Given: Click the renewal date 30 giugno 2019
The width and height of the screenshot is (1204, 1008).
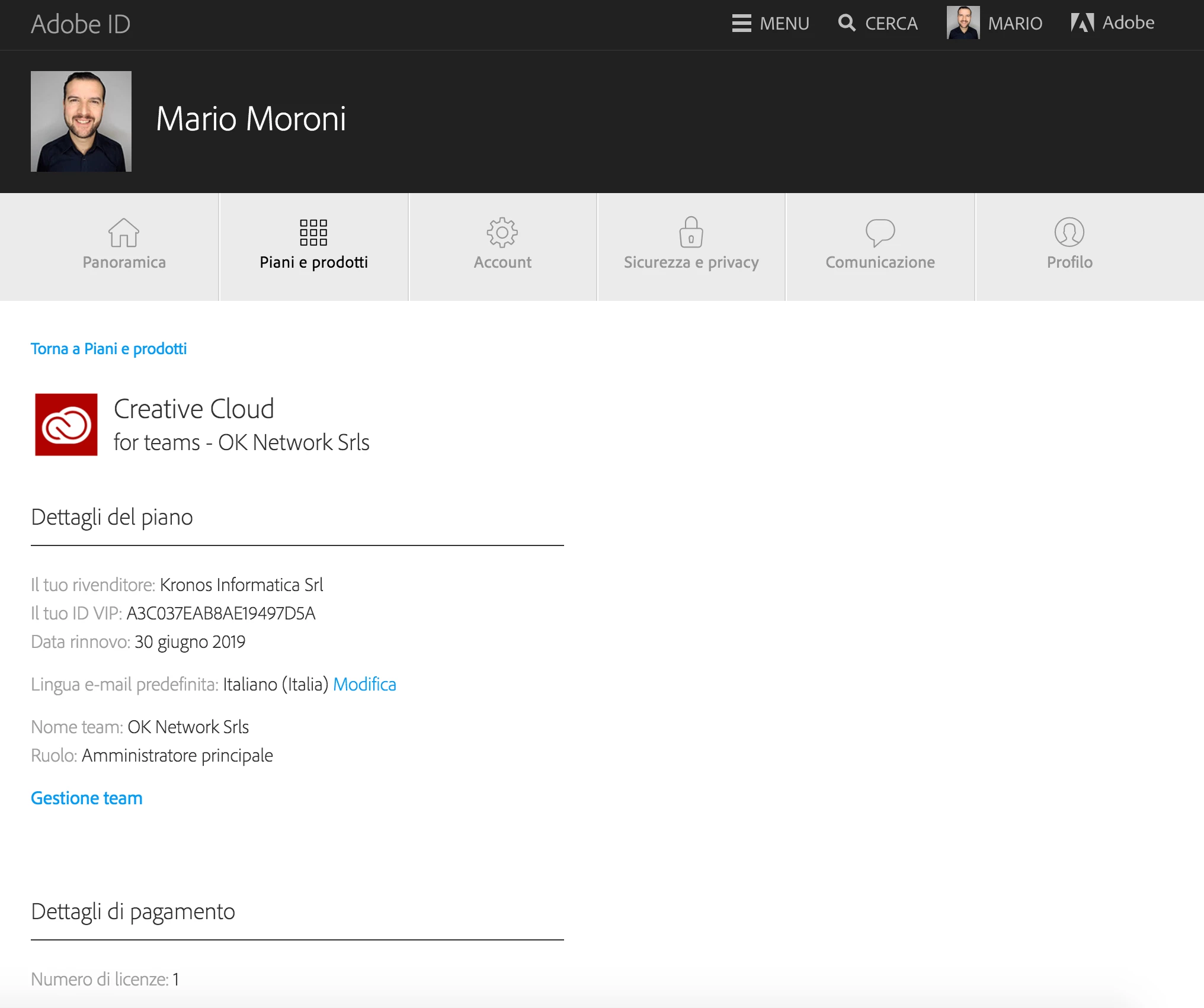Looking at the screenshot, I should [190, 641].
